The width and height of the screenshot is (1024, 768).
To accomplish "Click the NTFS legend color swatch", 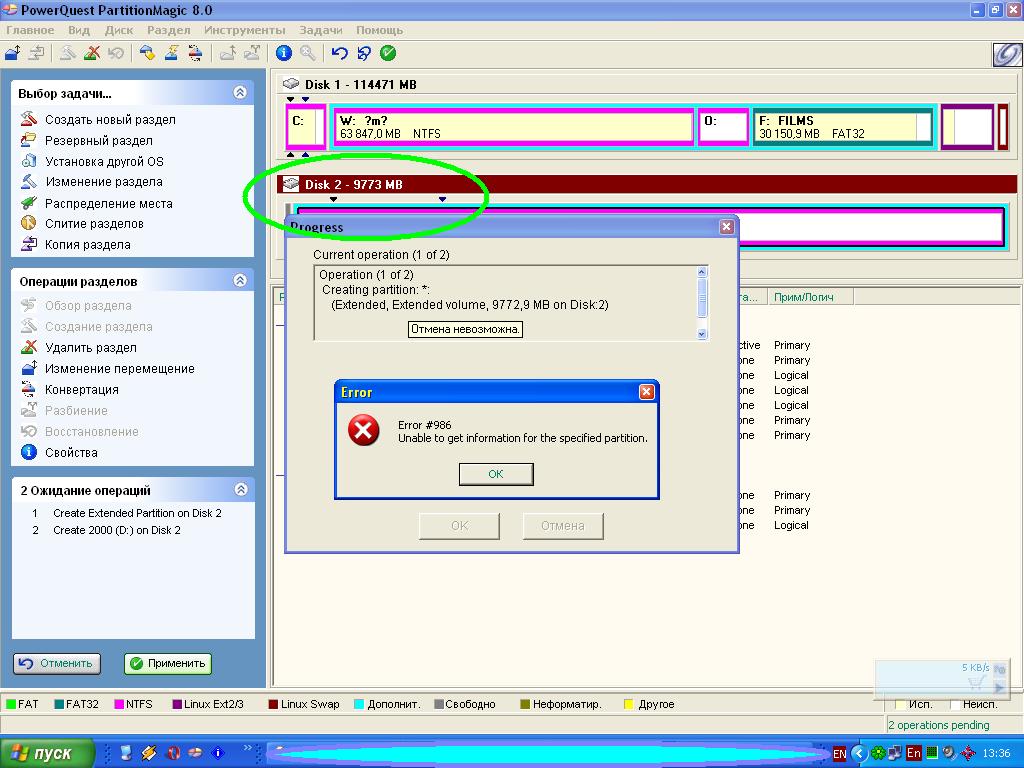I will click(x=119, y=704).
